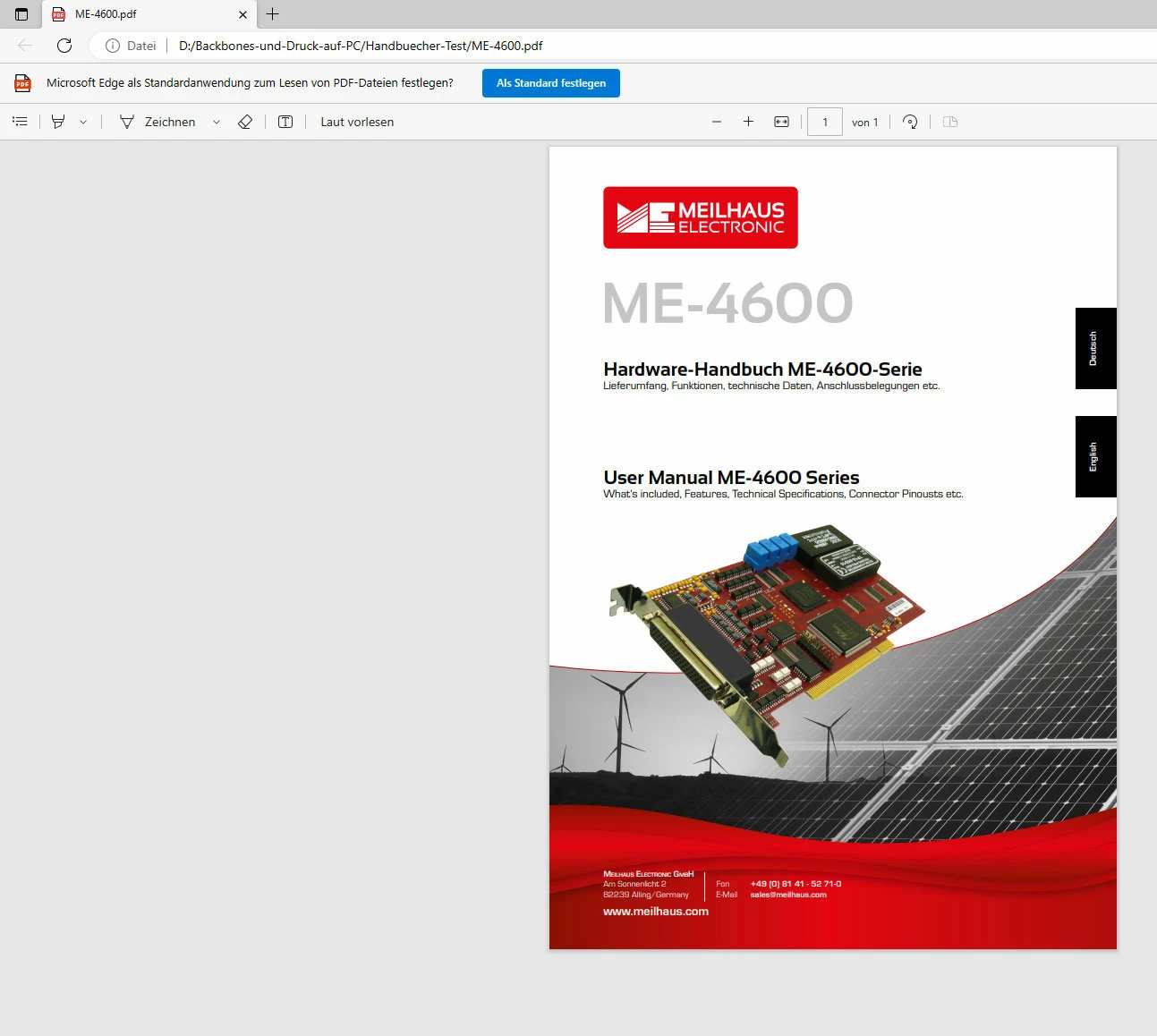Switch to the ME-4600.pdf tab

[x=149, y=14]
